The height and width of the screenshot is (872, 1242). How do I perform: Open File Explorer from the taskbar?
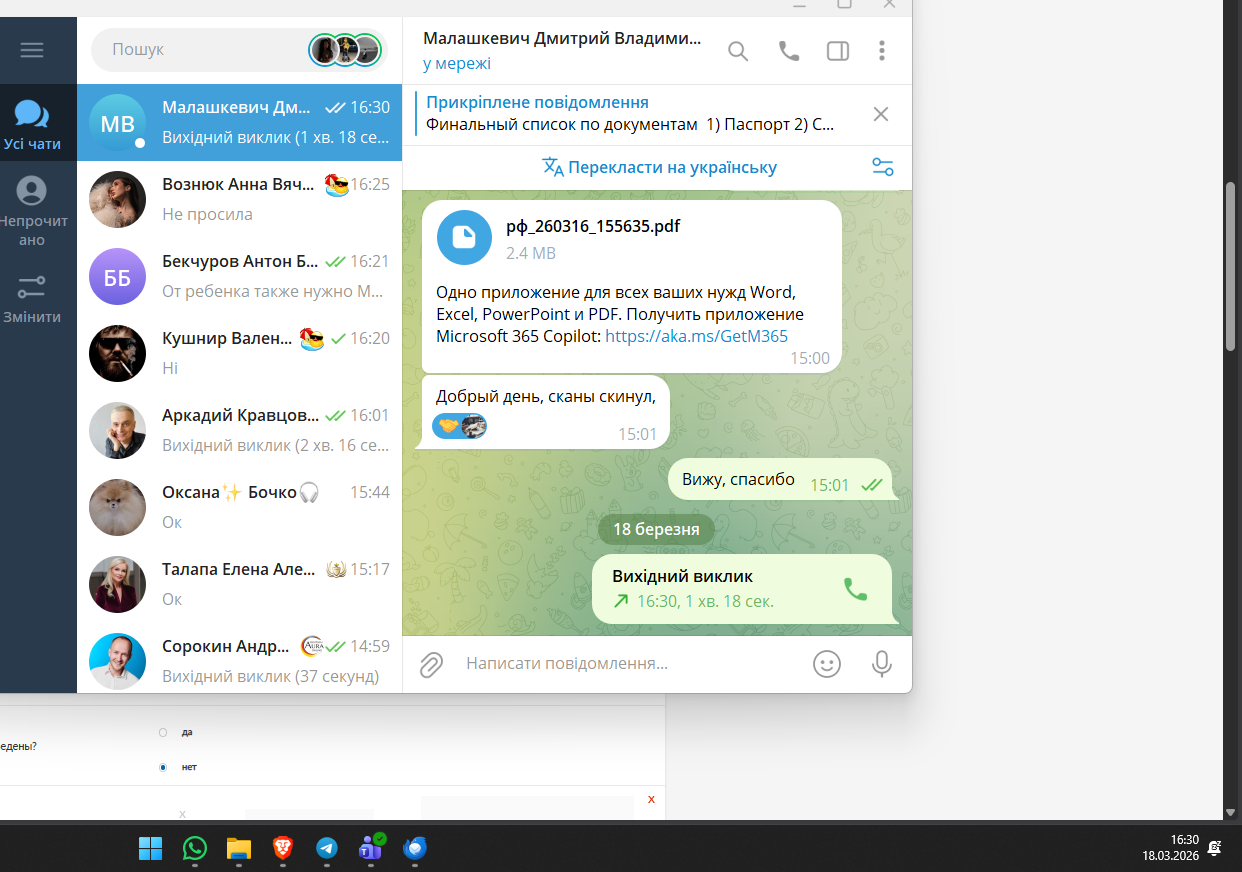coord(238,848)
